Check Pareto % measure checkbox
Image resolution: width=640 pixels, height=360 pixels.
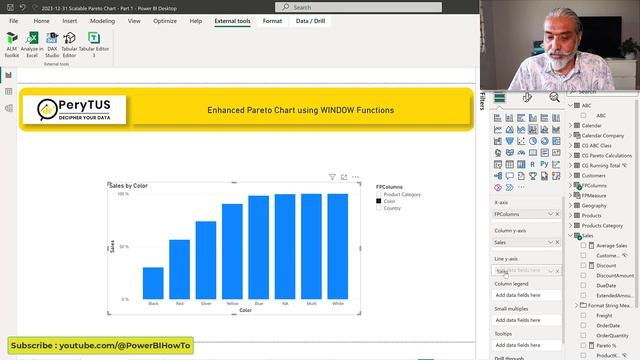(583, 346)
